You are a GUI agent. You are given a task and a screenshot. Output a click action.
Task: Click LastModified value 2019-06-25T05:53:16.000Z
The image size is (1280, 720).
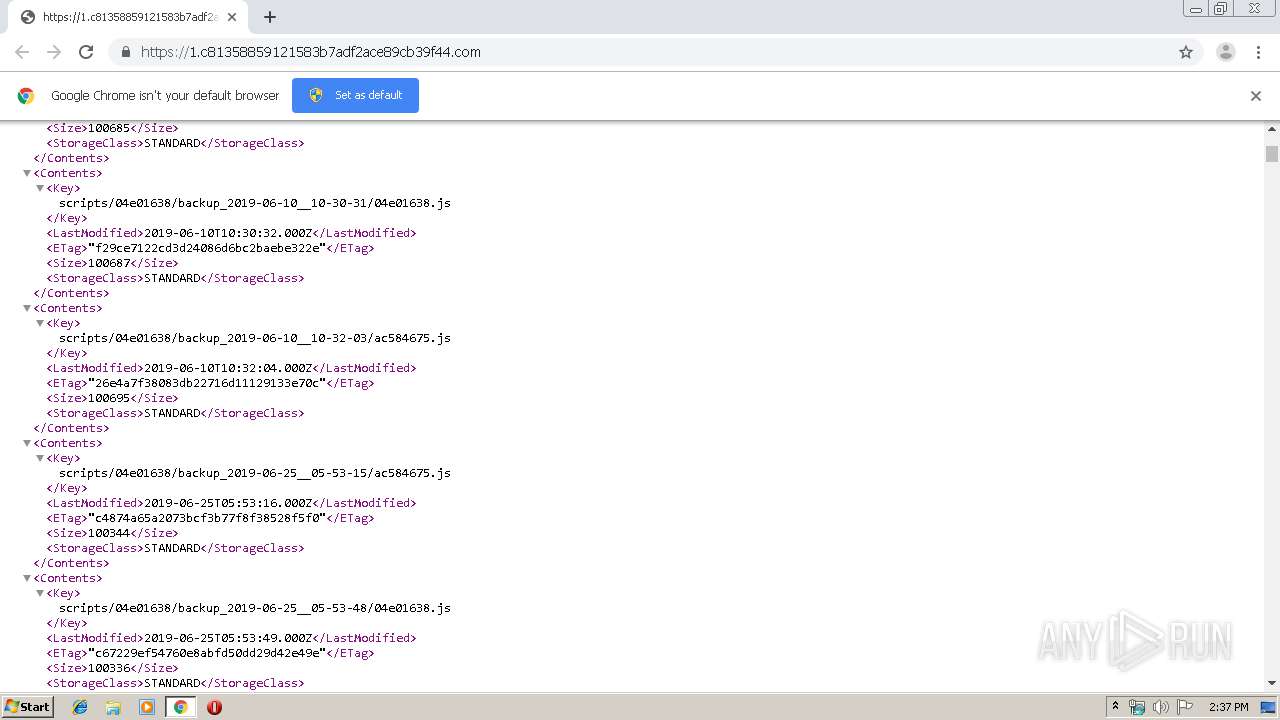(x=228, y=503)
